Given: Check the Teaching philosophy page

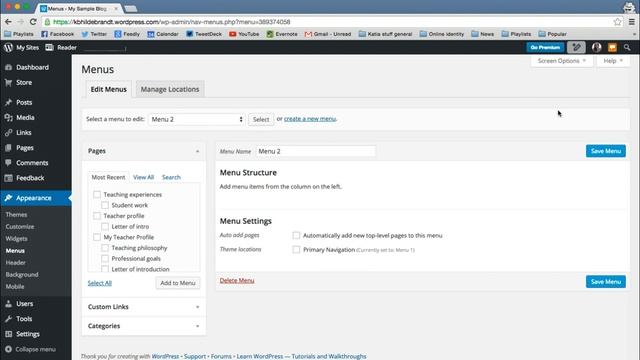Looking at the screenshot, I should click(x=105, y=248).
